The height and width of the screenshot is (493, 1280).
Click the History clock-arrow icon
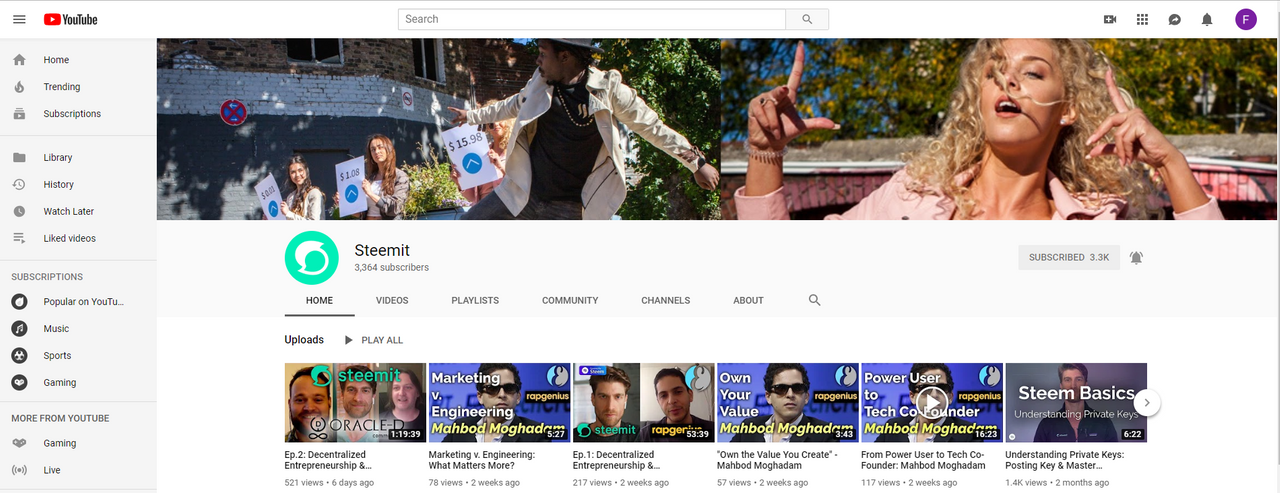point(19,184)
